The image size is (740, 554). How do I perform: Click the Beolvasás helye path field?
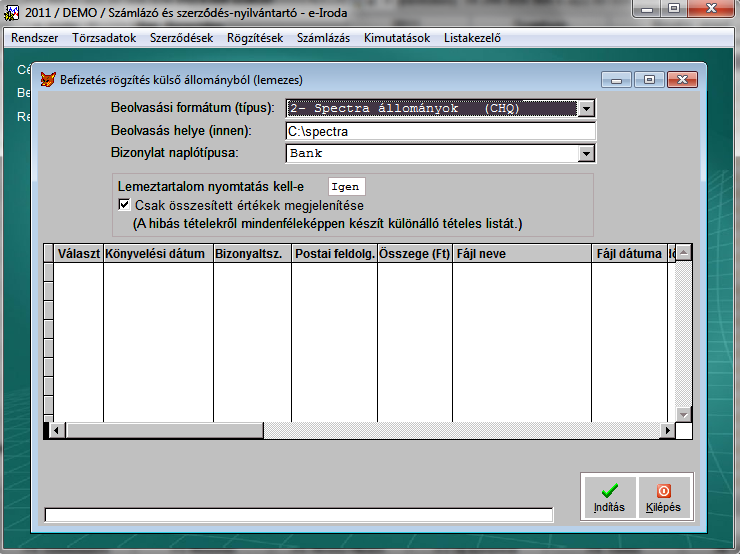pos(440,131)
